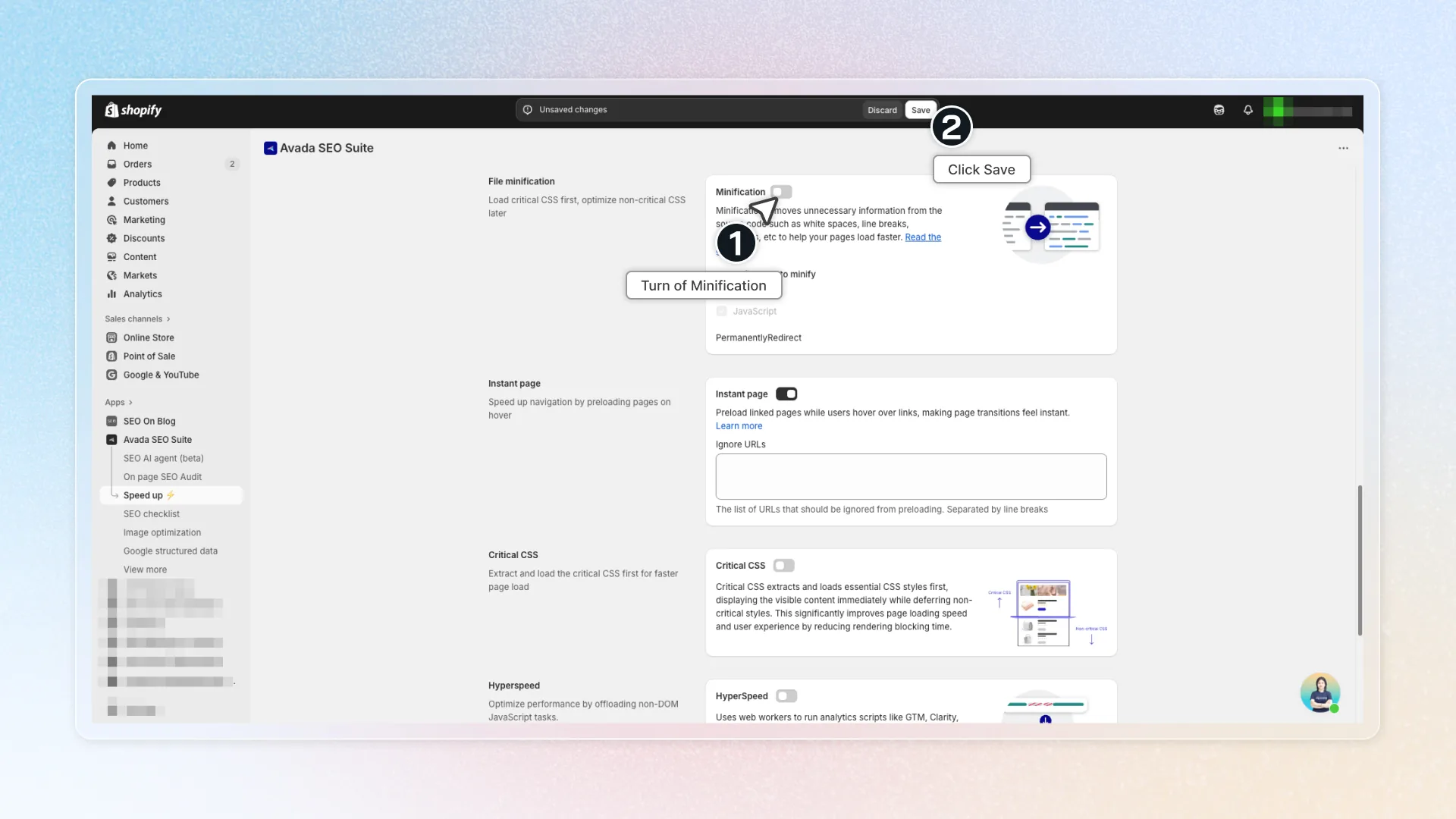Image resolution: width=1456 pixels, height=819 pixels.
Task: Open the account menu in the top bar
Action: click(x=1307, y=111)
